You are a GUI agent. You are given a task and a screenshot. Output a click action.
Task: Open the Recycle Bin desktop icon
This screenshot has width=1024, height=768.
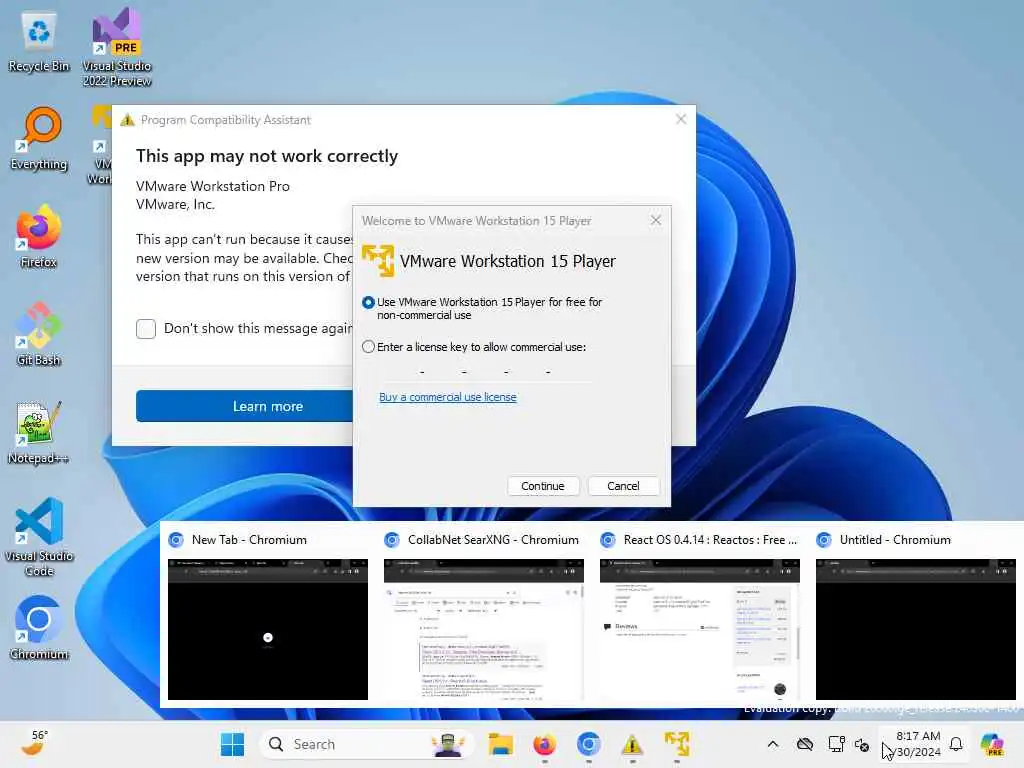[x=39, y=42]
